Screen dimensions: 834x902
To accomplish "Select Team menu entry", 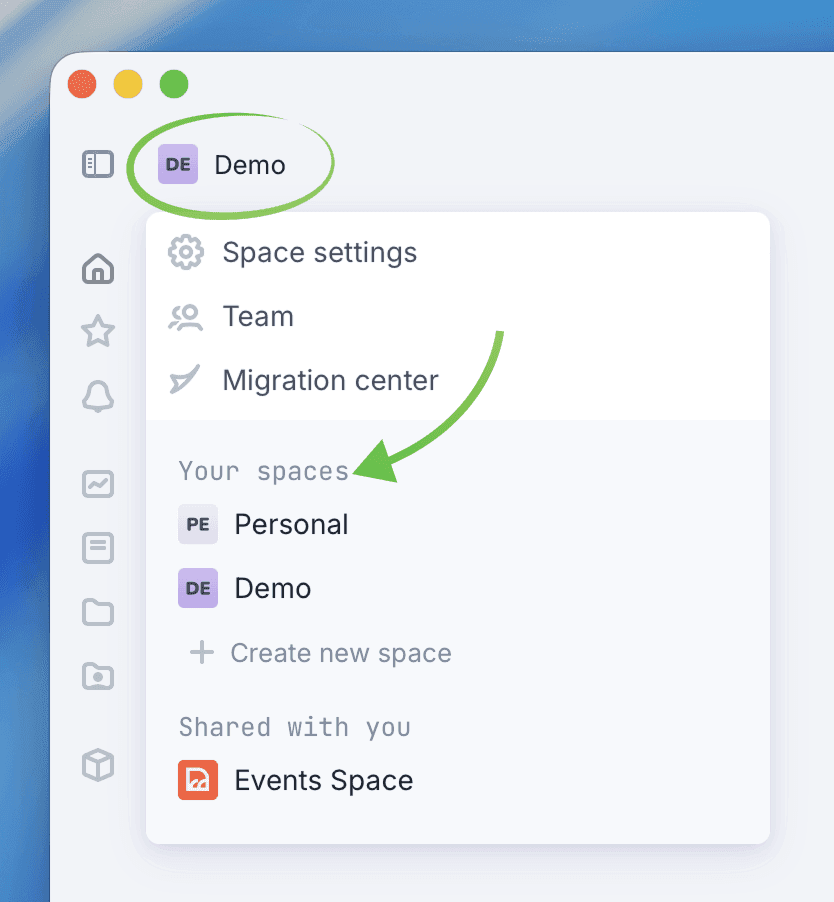I will (258, 317).
